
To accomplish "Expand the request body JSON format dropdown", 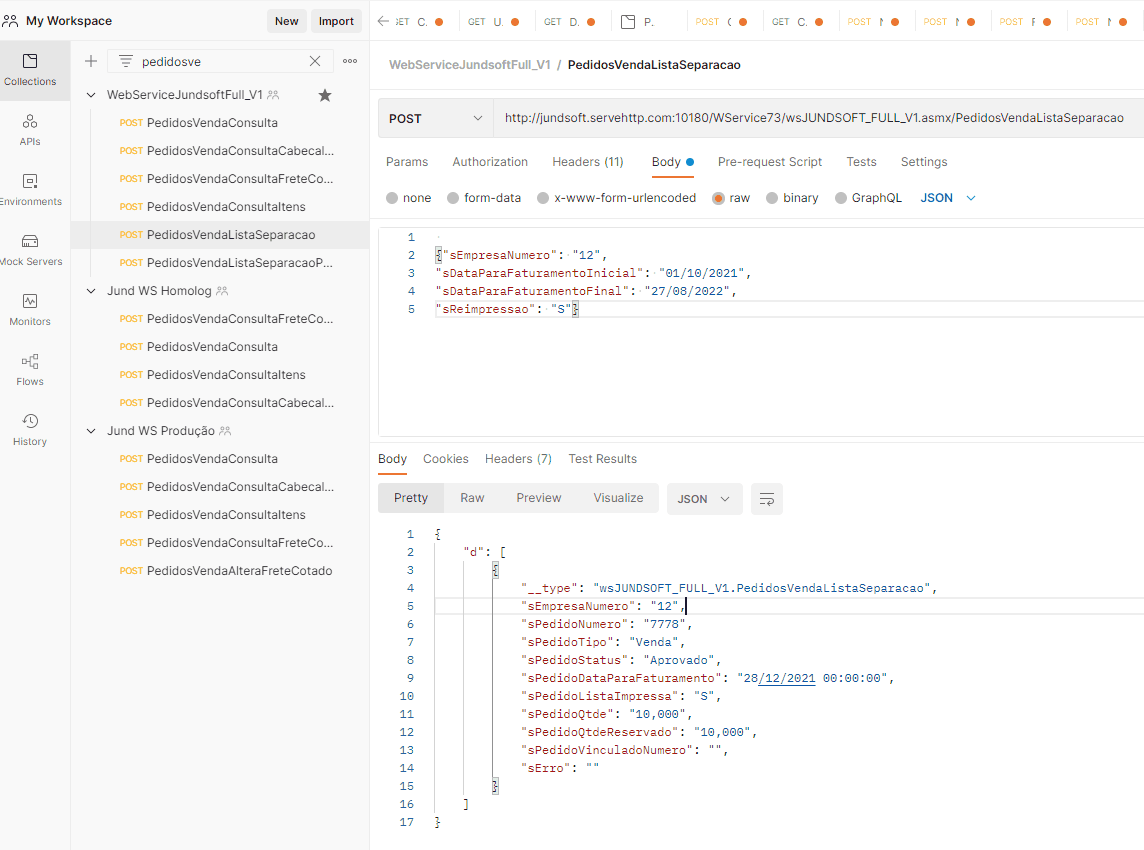I will tap(947, 198).
